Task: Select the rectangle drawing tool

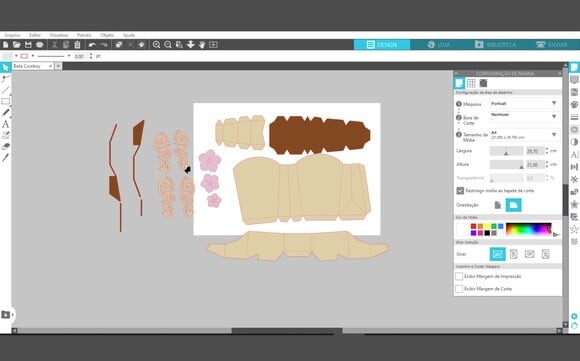Action: pos(5,101)
